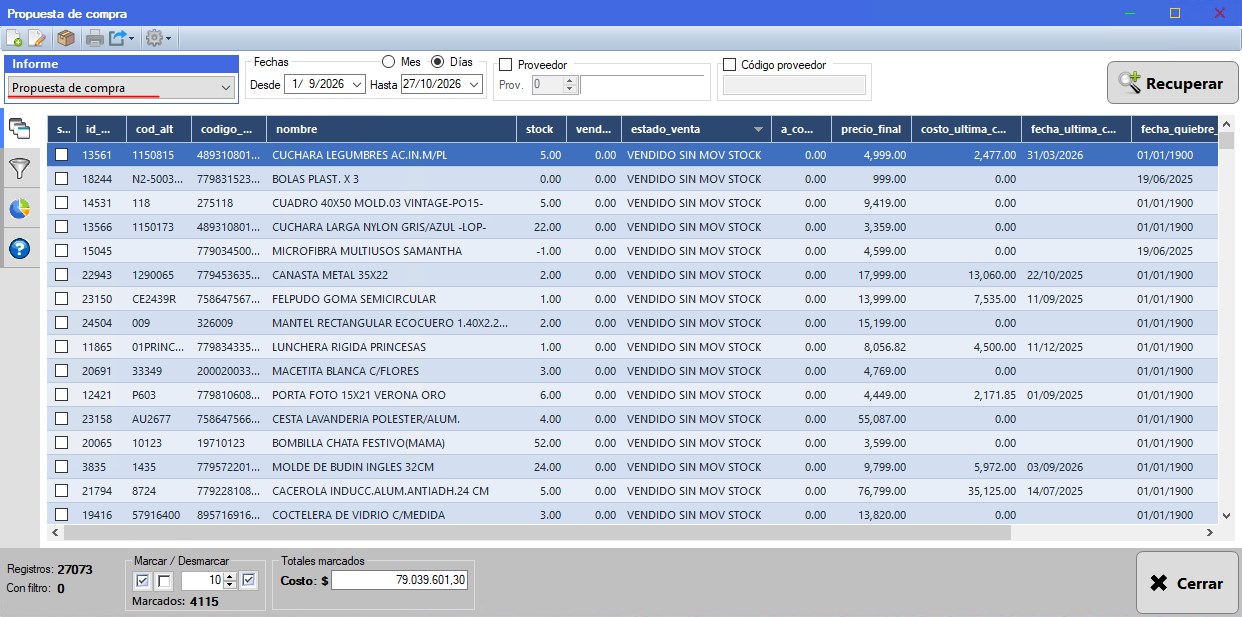Click the export share arrow icon
This screenshot has width=1242, height=617.
coord(118,39)
